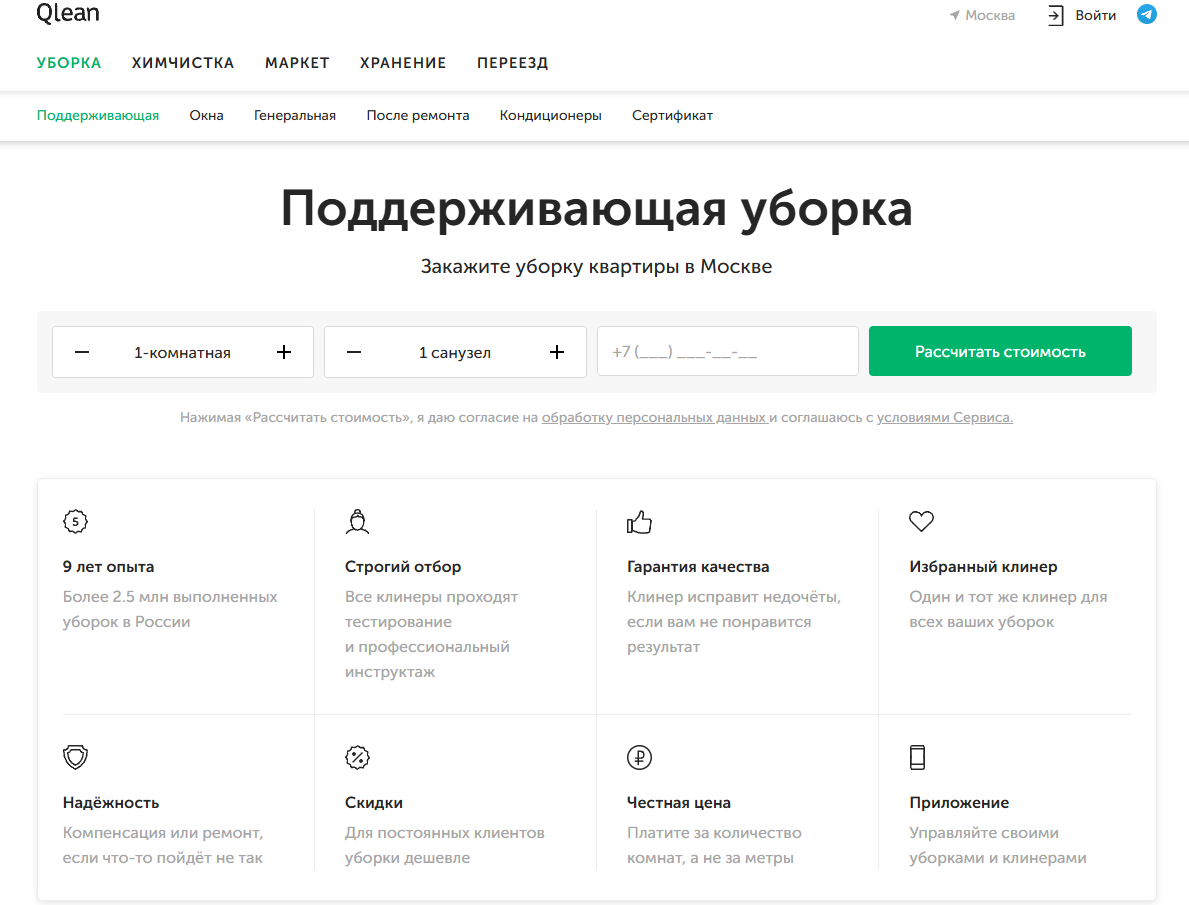This screenshot has height=905, width=1189.
Task: Decrease number of rooms with minus
Action: 82,352
